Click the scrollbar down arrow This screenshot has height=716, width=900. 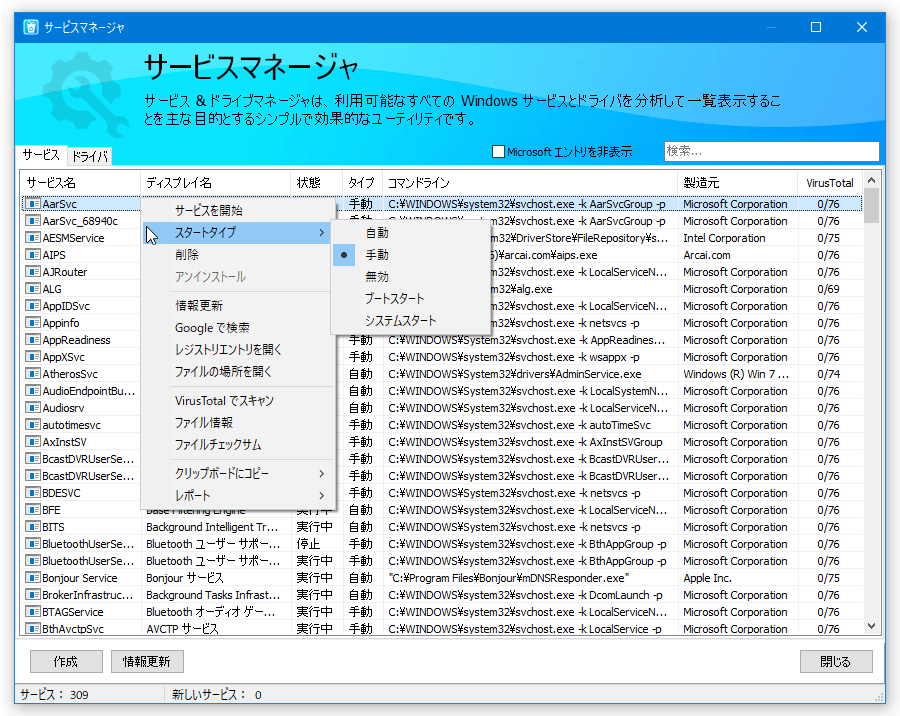coord(871,626)
